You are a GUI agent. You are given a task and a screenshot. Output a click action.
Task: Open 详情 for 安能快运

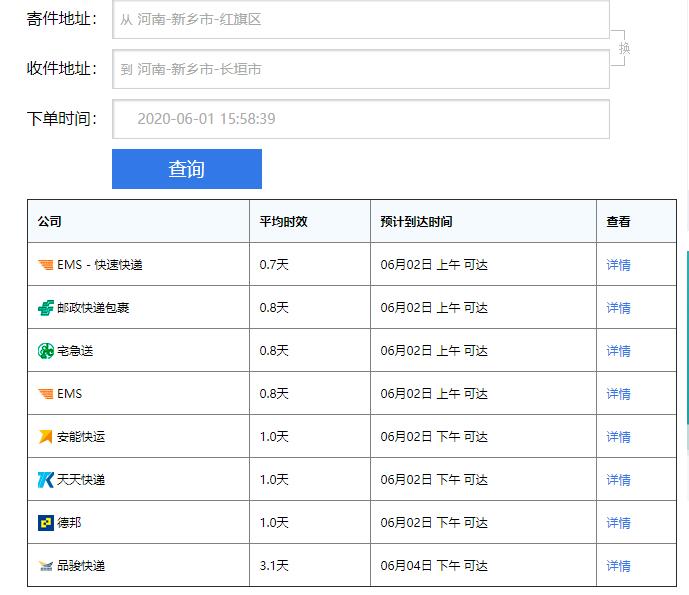click(x=618, y=437)
